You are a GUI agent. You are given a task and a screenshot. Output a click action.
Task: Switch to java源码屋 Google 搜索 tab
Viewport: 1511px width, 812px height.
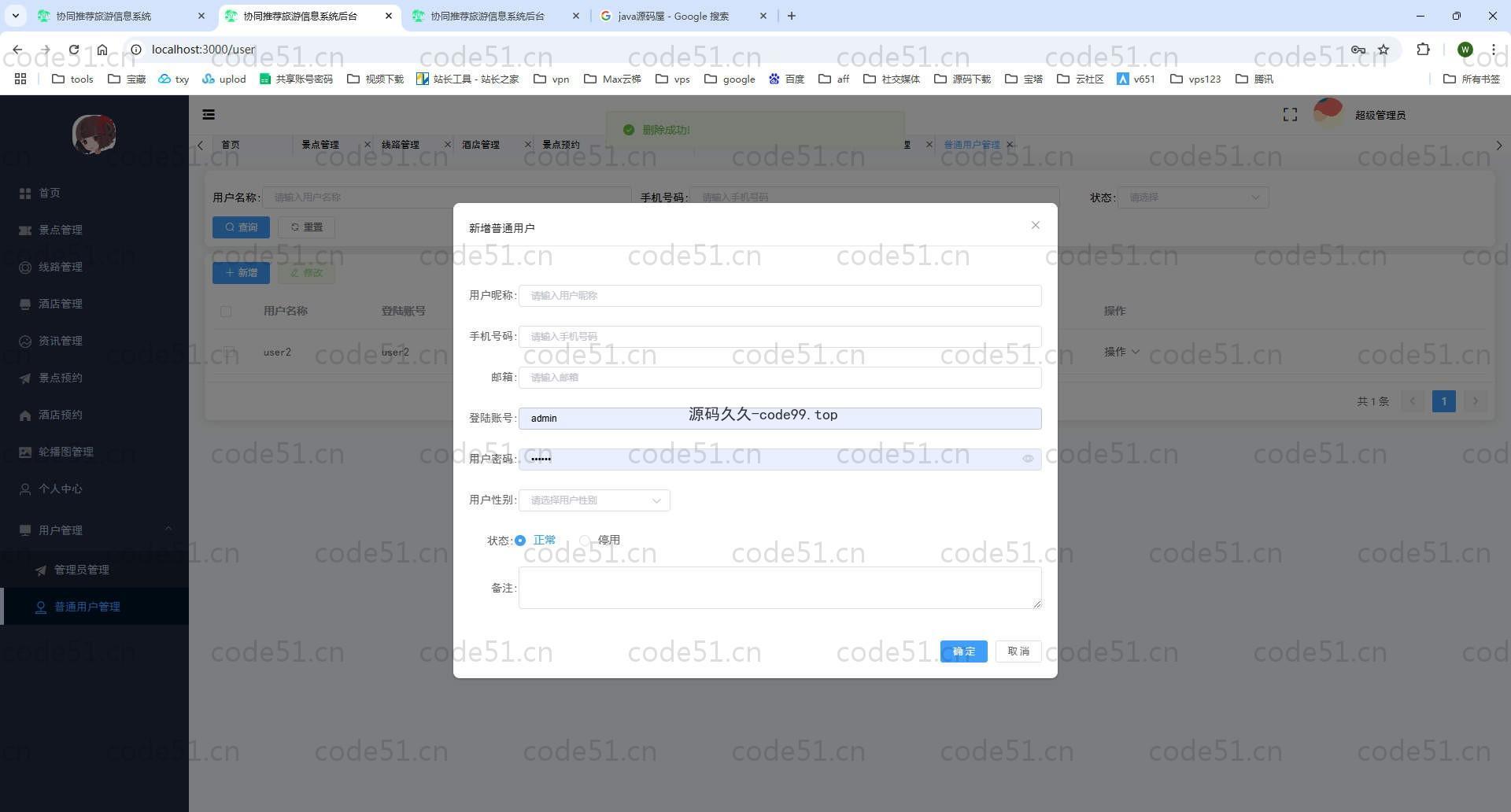pos(683,16)
